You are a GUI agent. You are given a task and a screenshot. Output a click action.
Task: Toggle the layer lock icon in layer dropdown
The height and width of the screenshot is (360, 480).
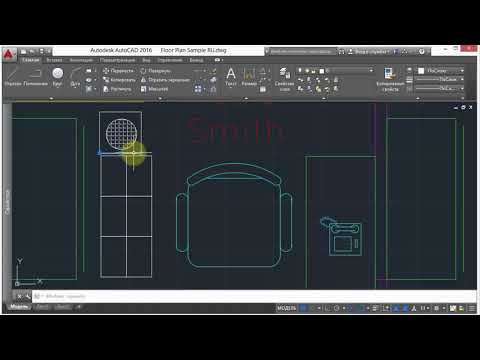tap(314, 71)
